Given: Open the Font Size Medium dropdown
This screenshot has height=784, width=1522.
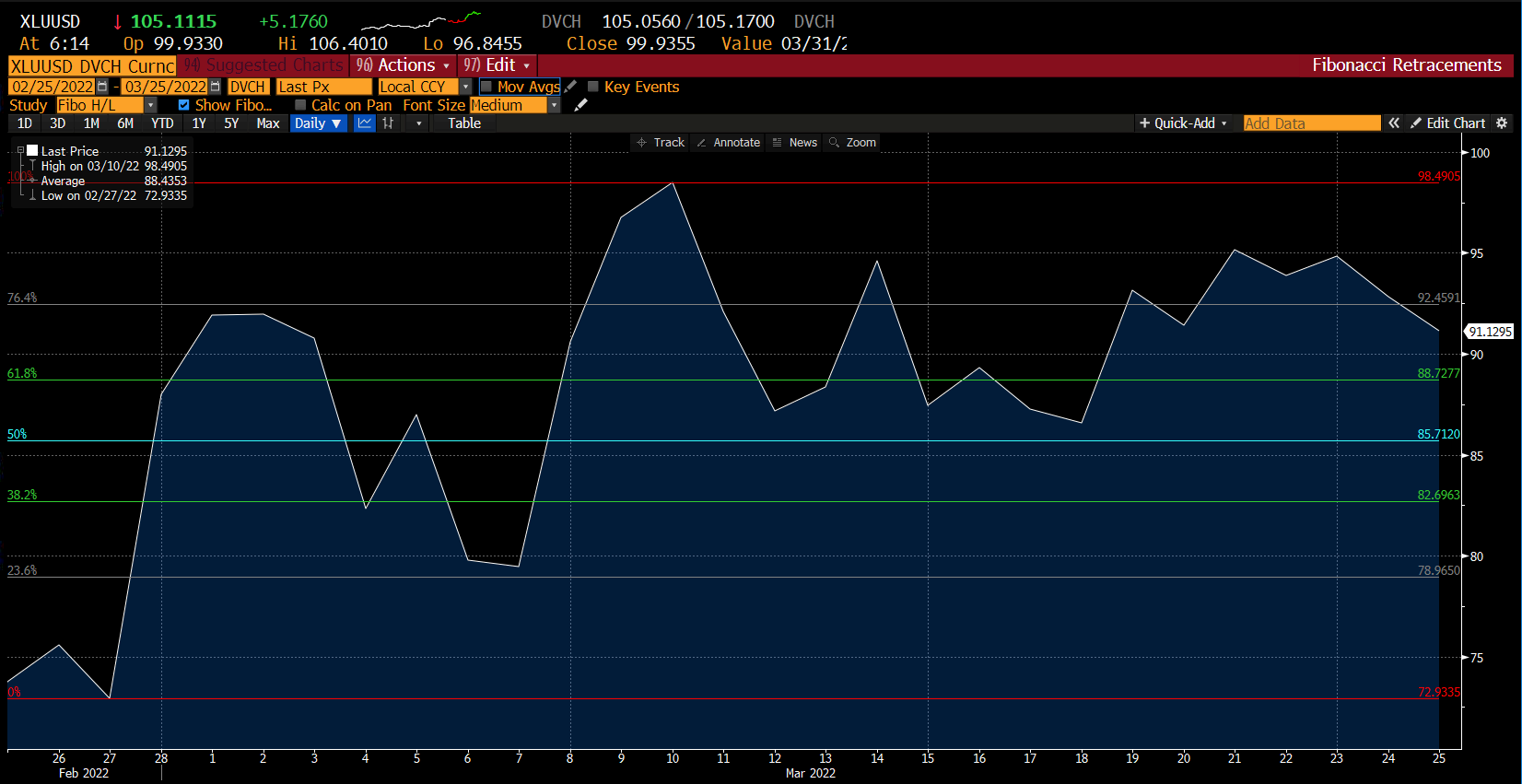Looking at the screenshot, I should [x=554, y=105].
